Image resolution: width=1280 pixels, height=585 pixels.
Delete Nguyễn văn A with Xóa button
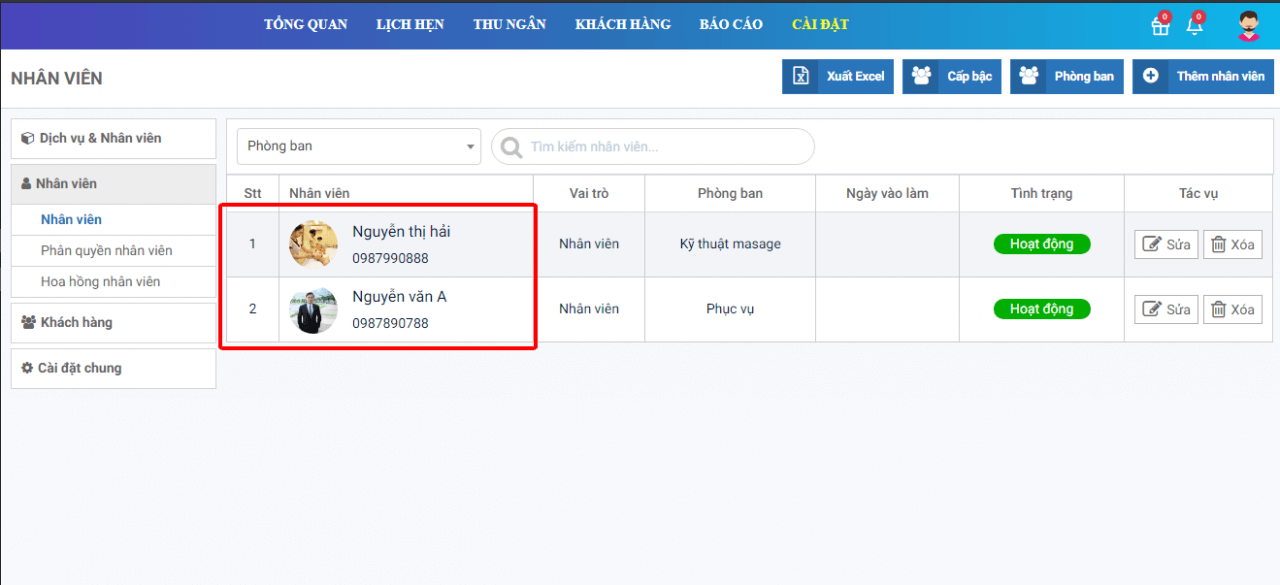click(1232, 309)
